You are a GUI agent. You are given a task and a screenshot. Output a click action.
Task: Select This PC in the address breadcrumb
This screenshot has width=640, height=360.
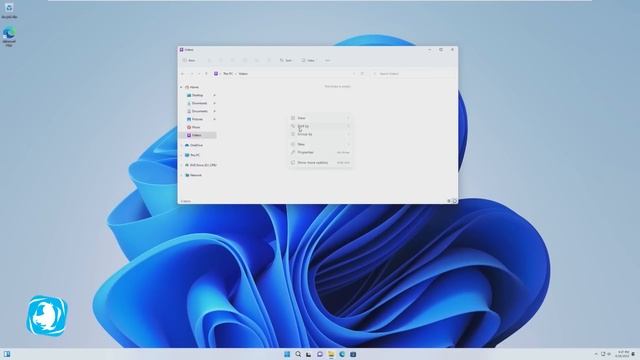pyautogui.click(x=228, y=74)
